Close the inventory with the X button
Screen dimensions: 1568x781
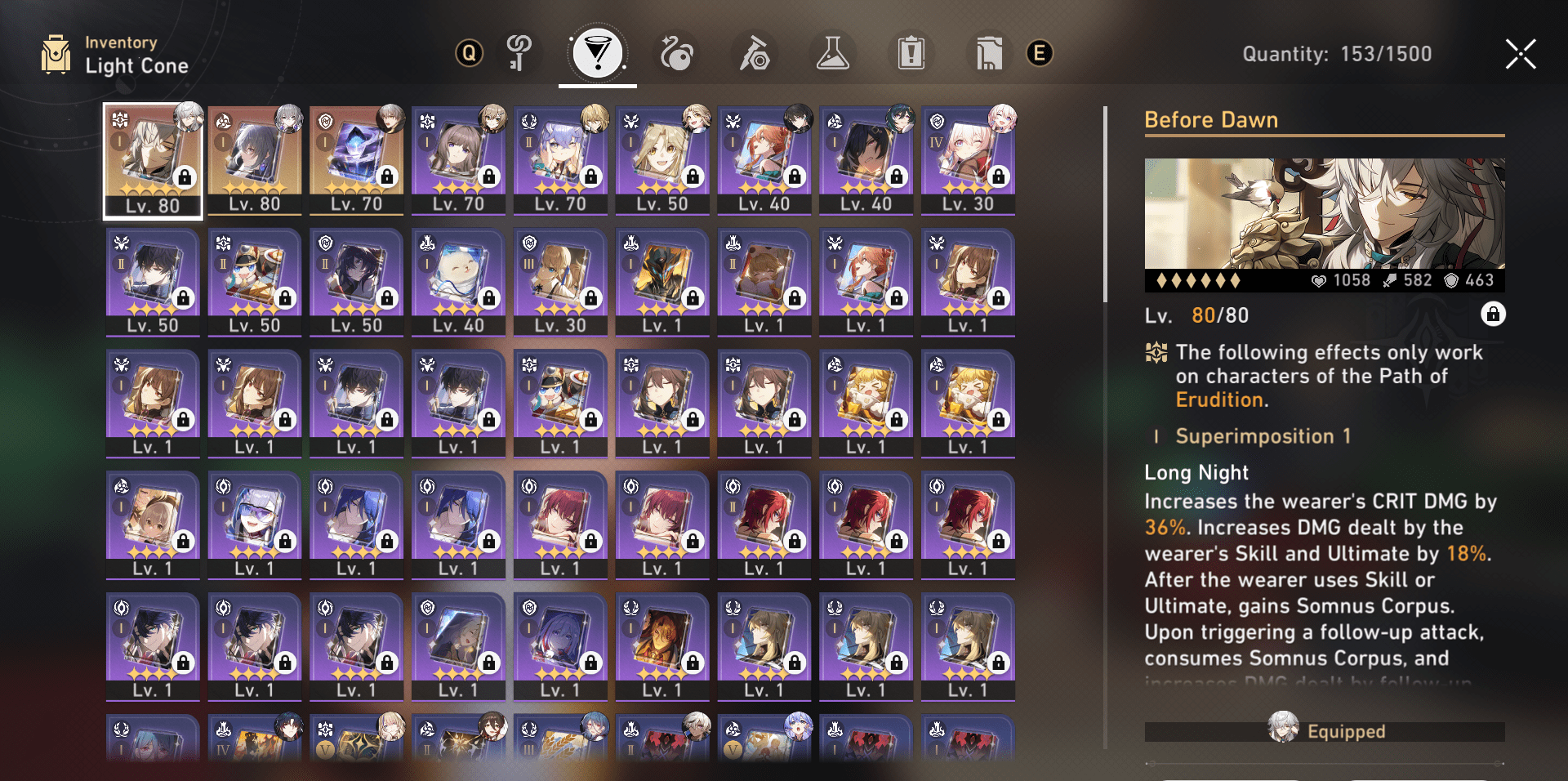(1521, 54)
